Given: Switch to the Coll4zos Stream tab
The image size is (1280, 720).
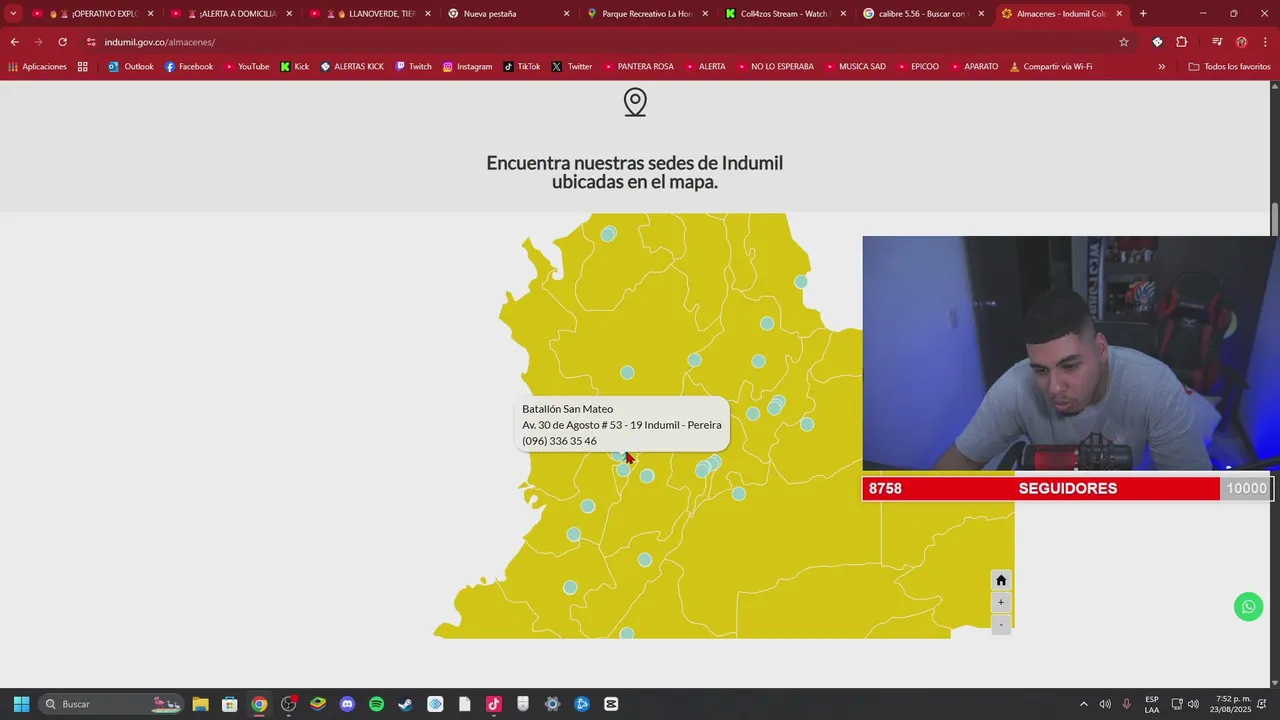Looking at the screenshot, I should pos(785,14).
